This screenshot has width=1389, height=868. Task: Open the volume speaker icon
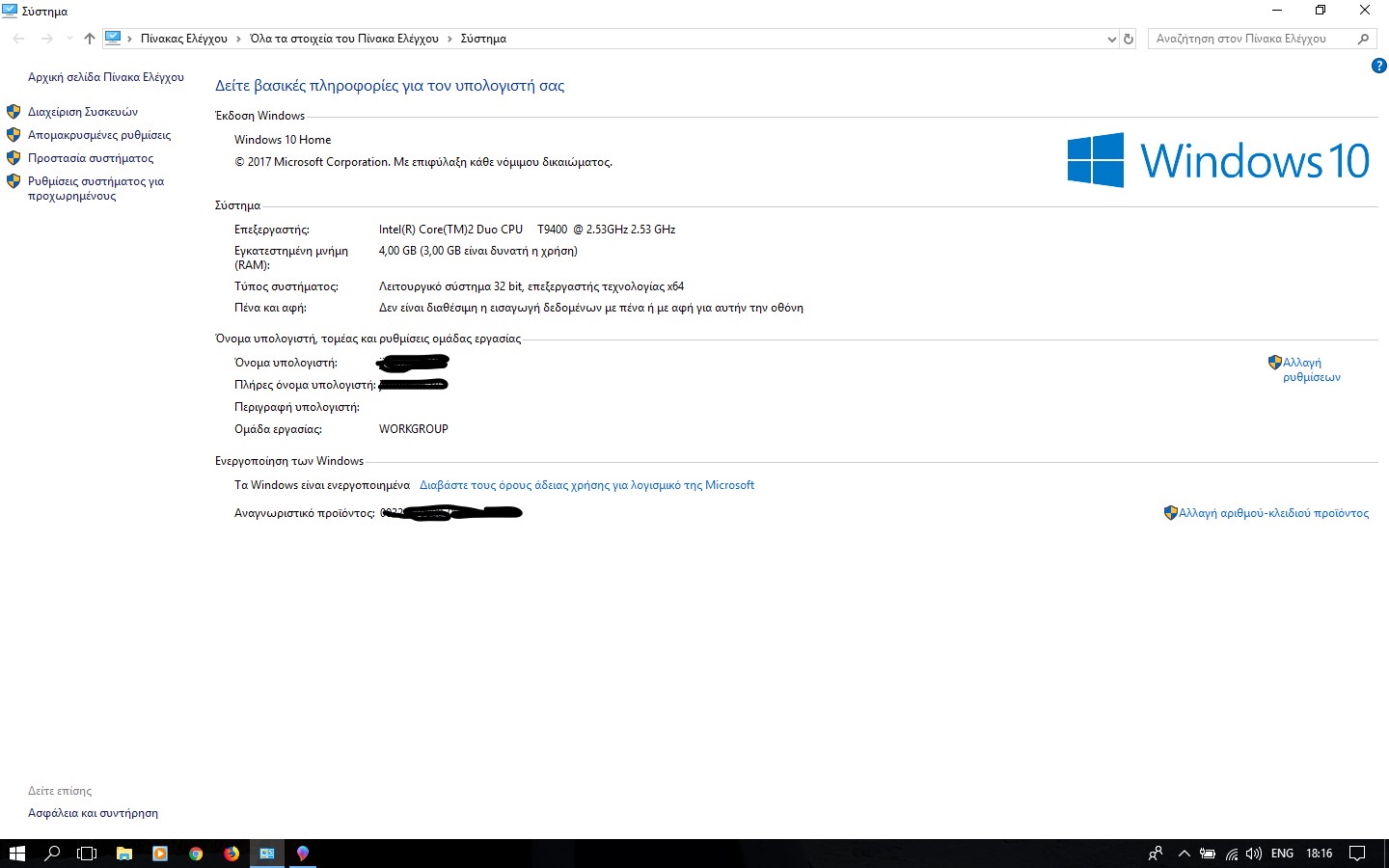[1254, 854]
